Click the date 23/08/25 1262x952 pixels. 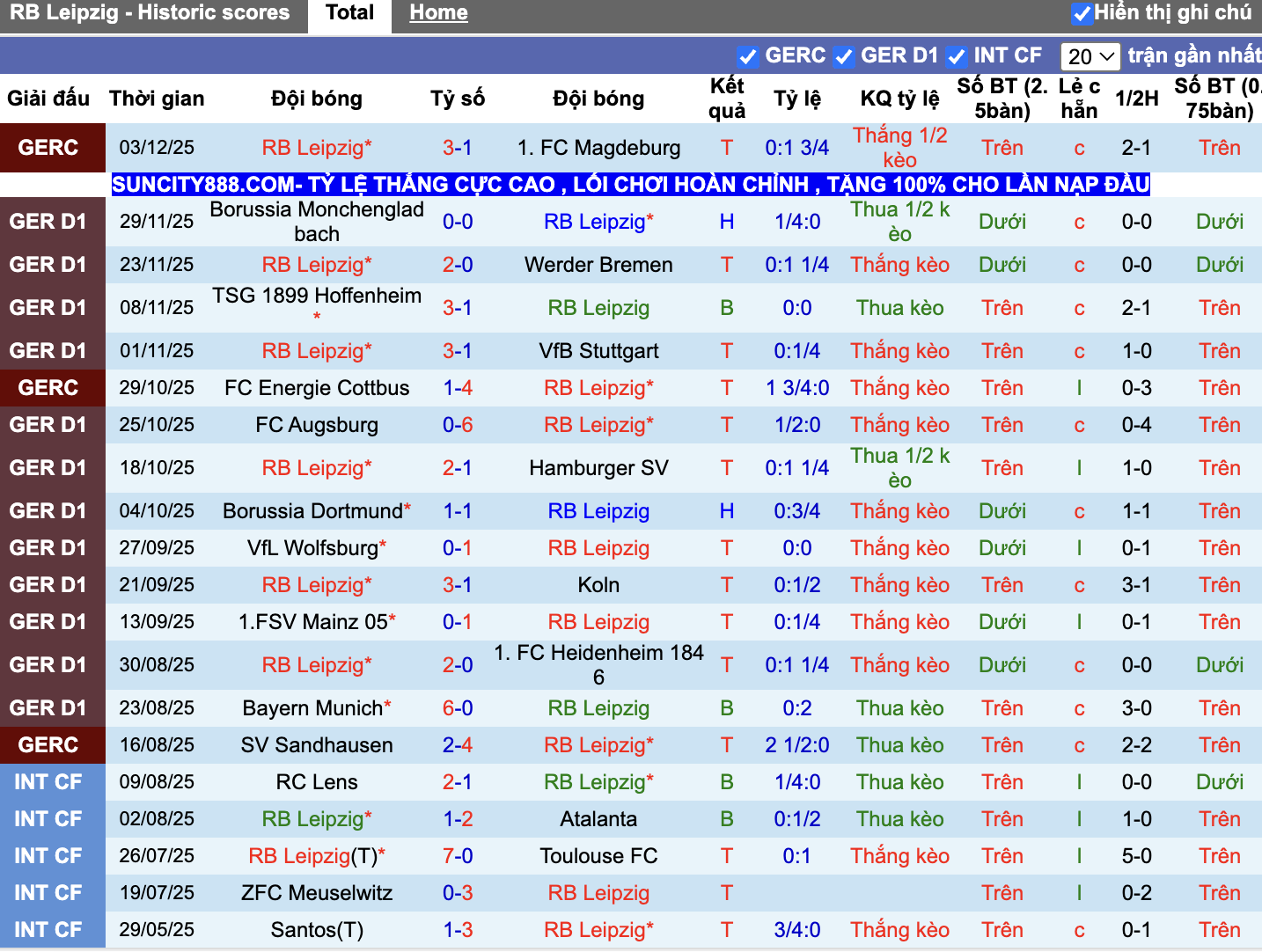pos(157,708)
